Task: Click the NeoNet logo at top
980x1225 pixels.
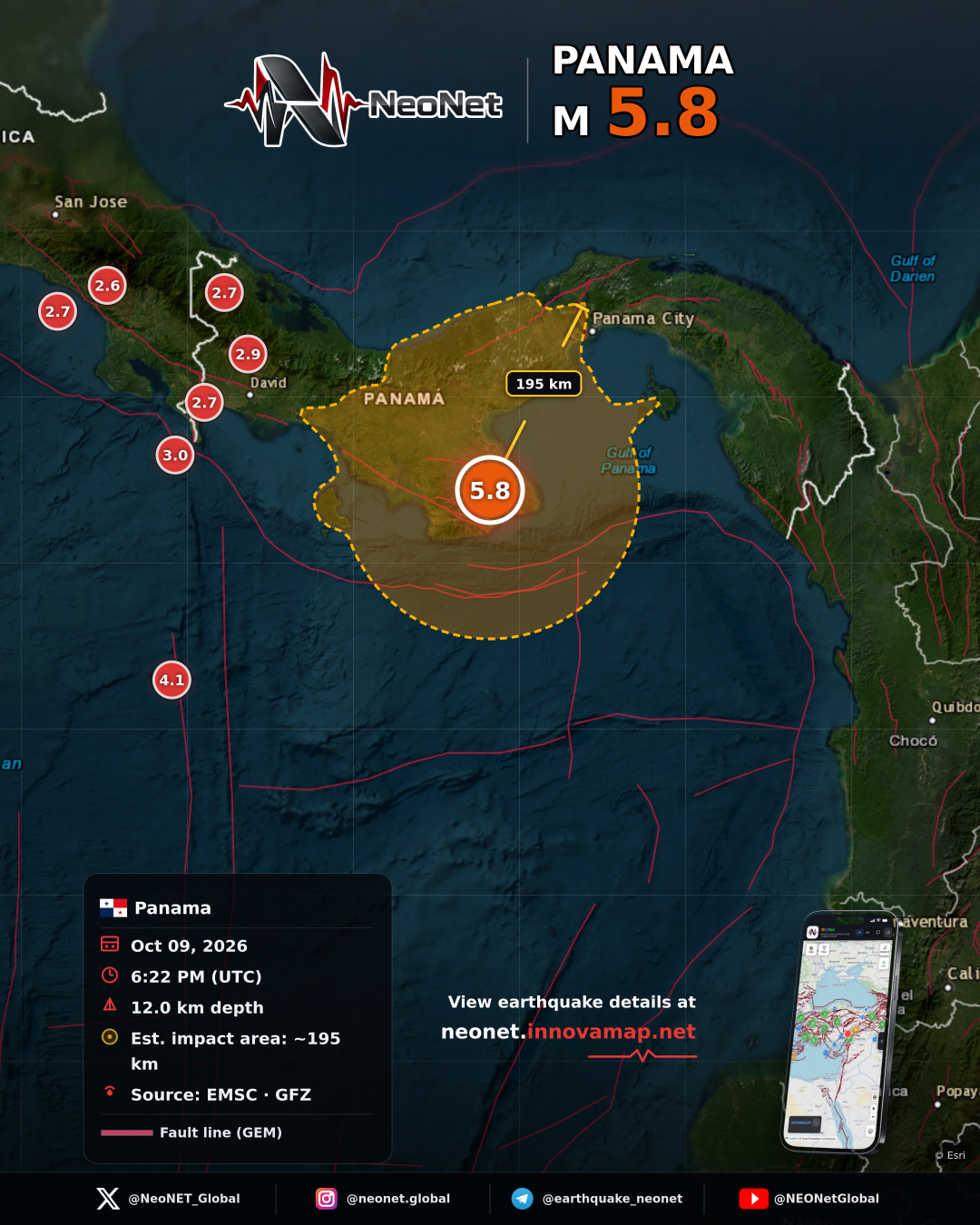Action: 364,101
